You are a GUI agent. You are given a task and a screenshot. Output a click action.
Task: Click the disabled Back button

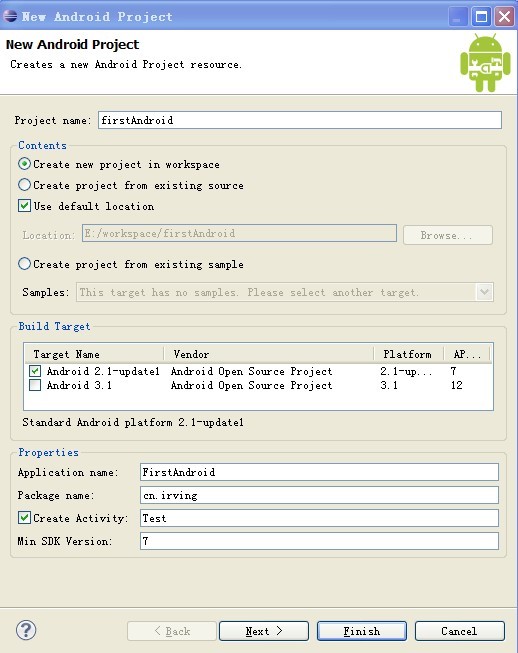[x=172, y=631]
